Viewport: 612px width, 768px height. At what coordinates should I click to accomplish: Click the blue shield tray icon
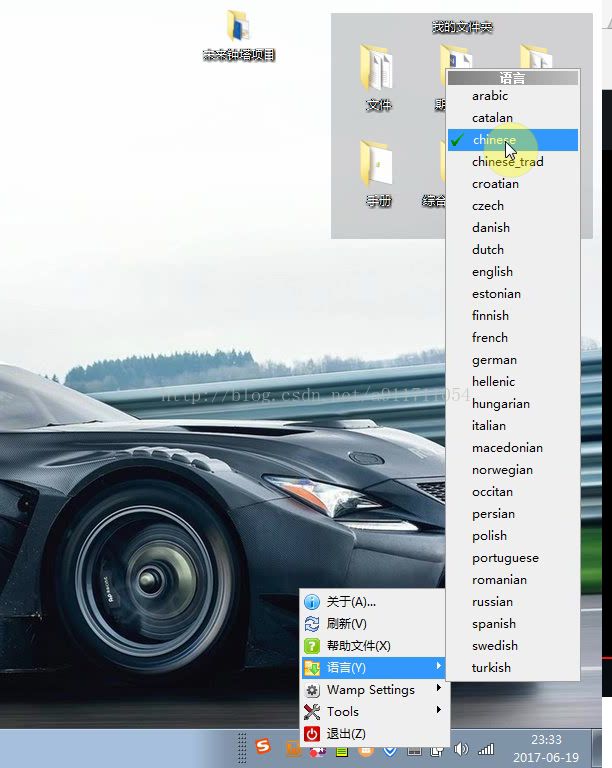point(390,751)
